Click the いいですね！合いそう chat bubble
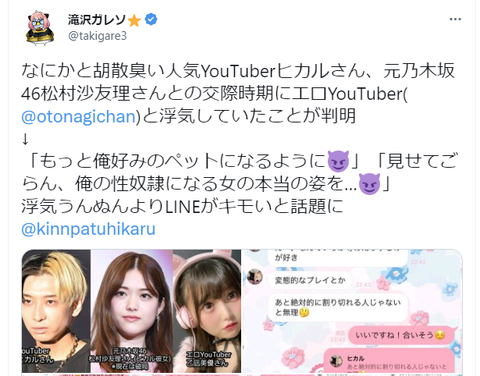Screen dimensions: 480x376 (401, 335)
